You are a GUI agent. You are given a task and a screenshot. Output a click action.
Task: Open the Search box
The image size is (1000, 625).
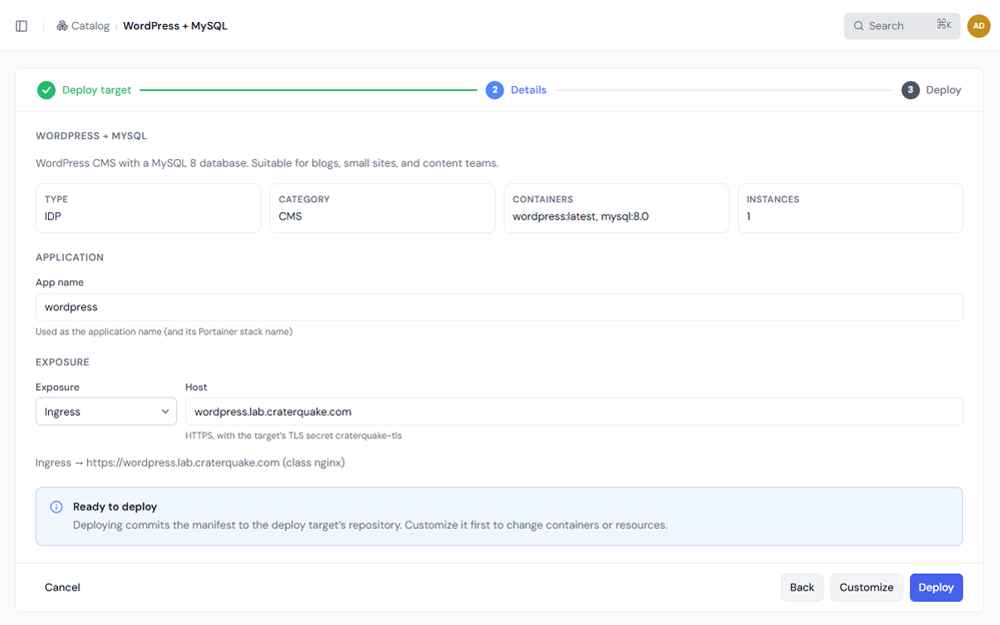pos(902,26)
